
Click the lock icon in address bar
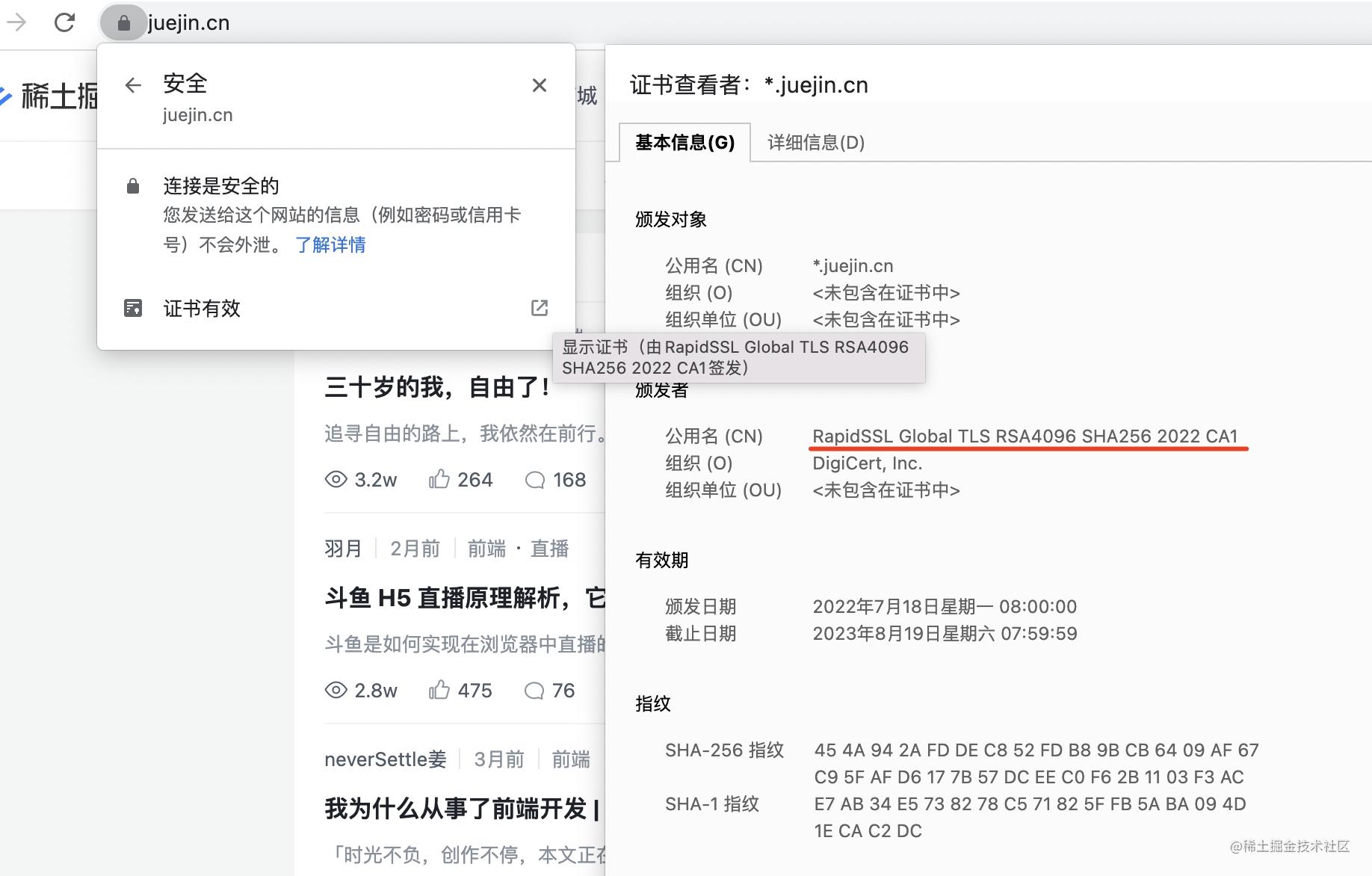(124, 23)
